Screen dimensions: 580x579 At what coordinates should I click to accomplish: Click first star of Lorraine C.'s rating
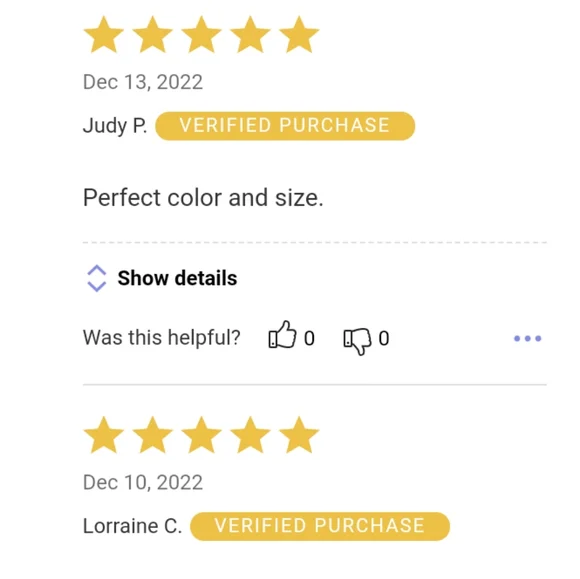tap(104, 435)
